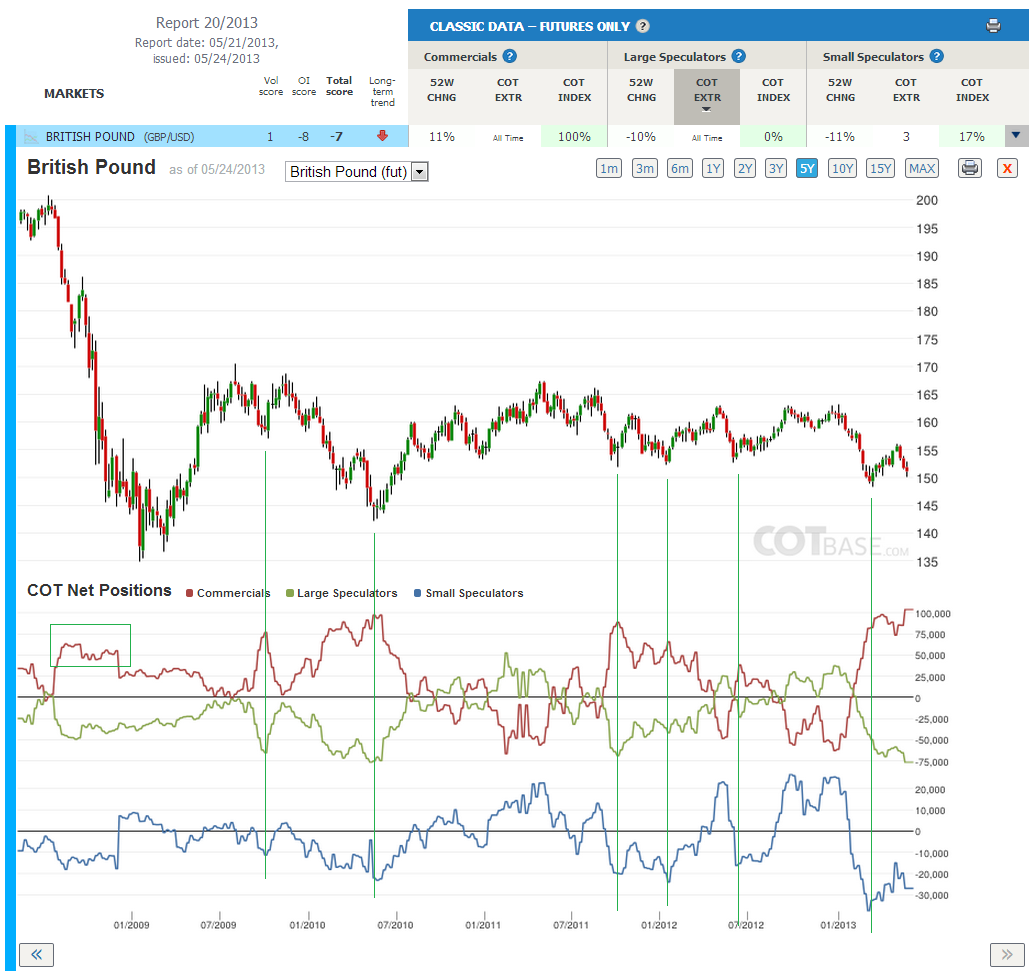
Task: Select the 5Y time range
Action: pos(807,168)
